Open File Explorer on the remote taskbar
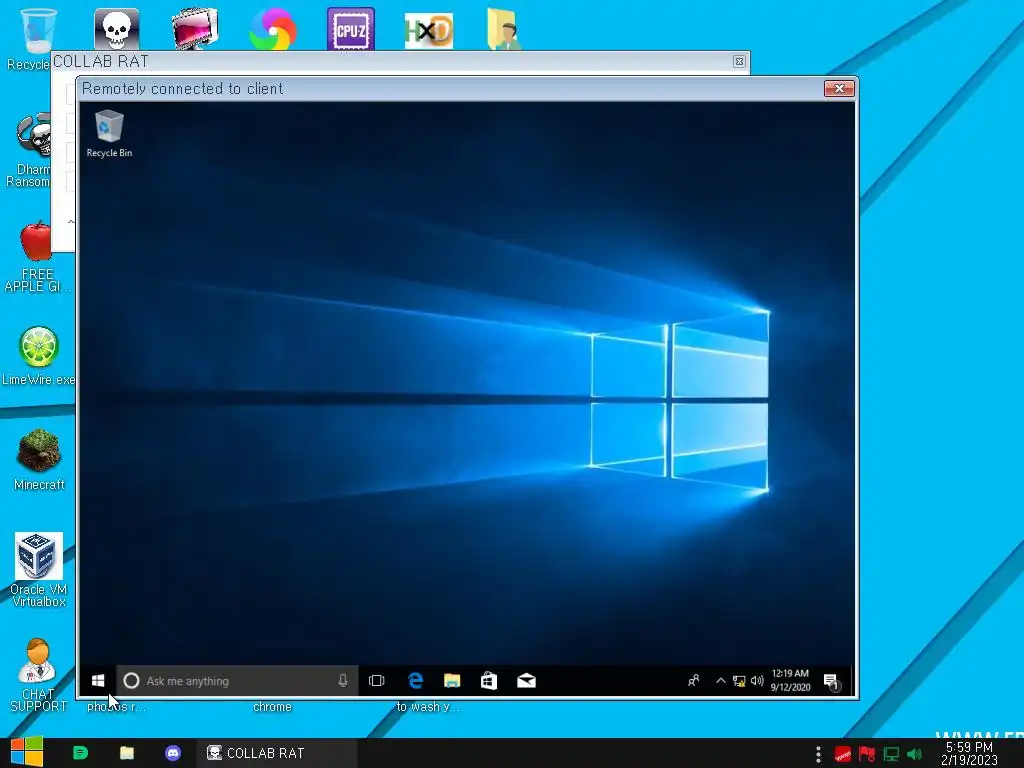1024x768 pixels. click(452, 681)
